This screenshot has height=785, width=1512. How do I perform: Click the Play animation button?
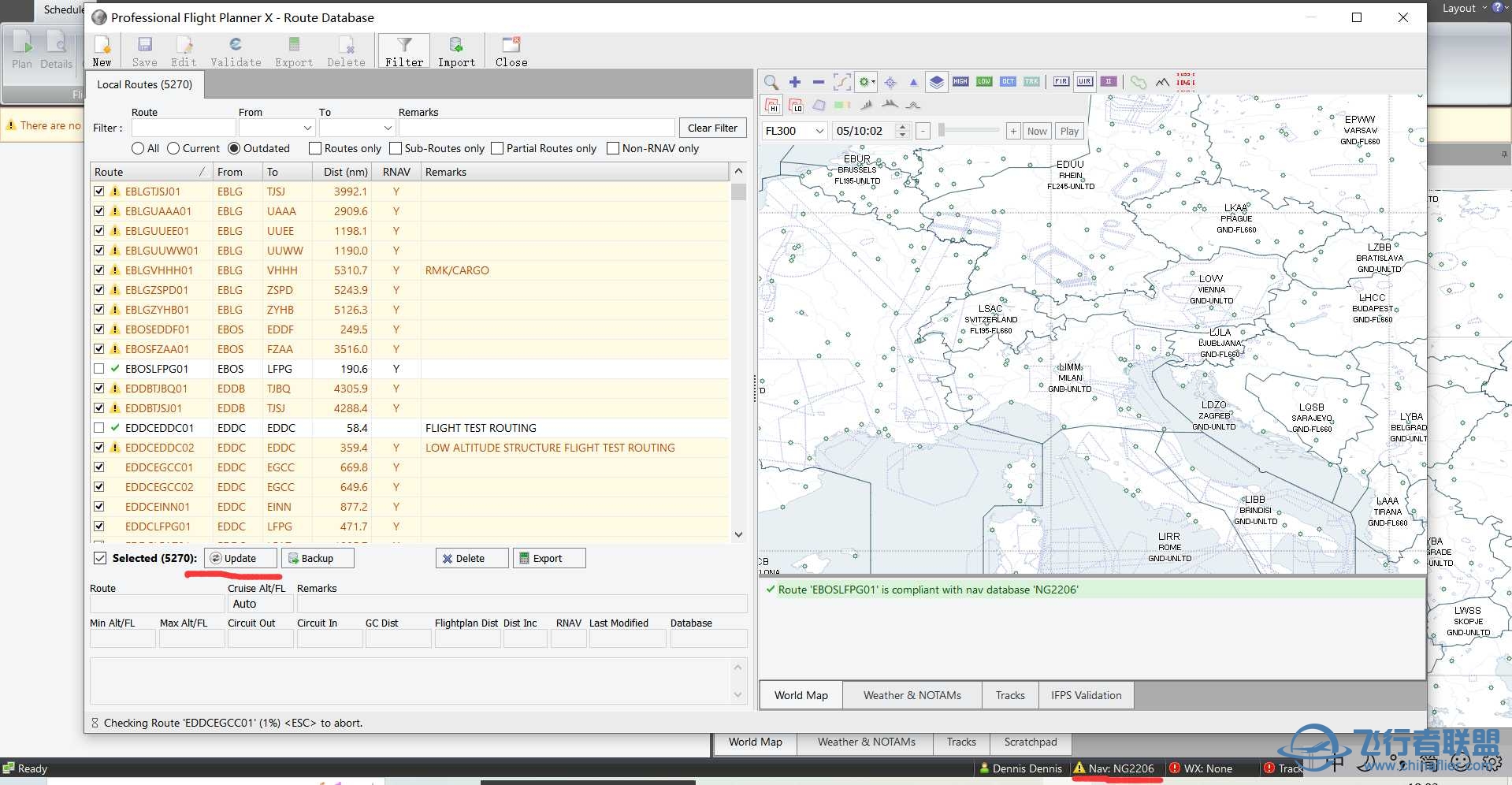click(x=1069, y=131)
